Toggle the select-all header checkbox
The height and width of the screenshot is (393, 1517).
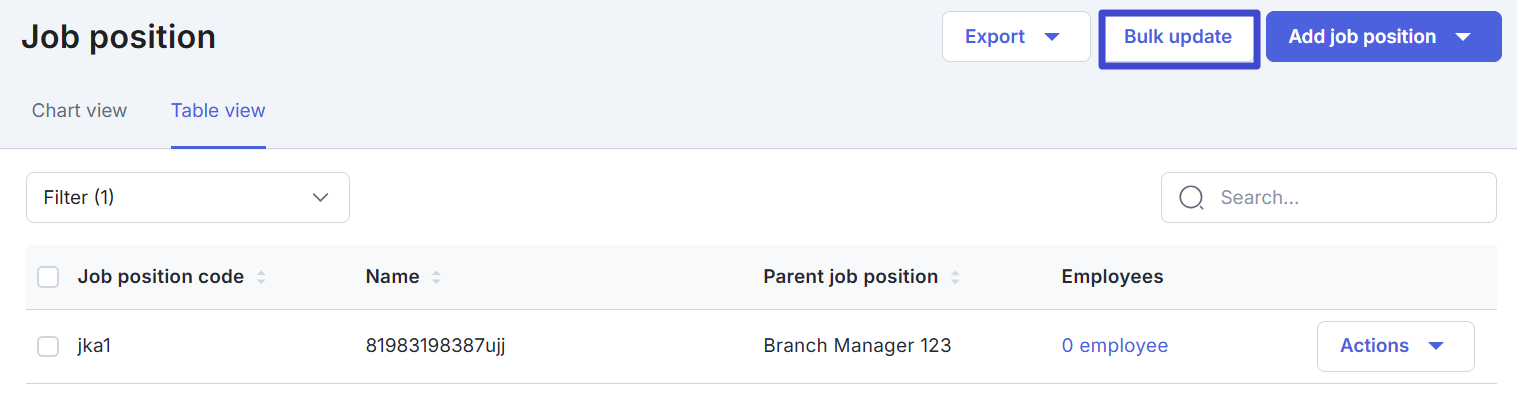[48, 277]
